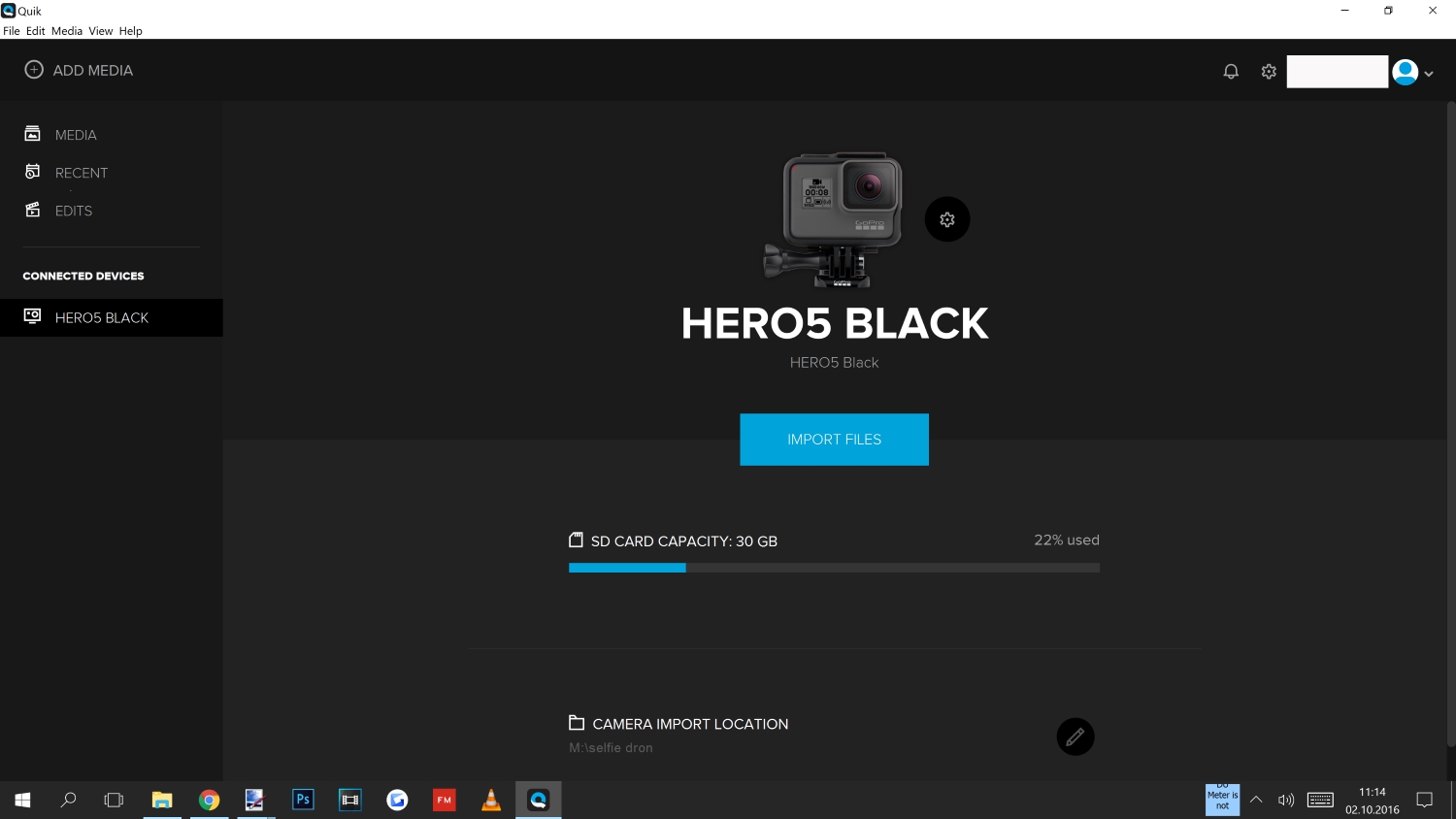Image resolution: width=1456 pixels, height=819 pixels.
Task: Select Media in the sidebar
Action: (76, 135)
